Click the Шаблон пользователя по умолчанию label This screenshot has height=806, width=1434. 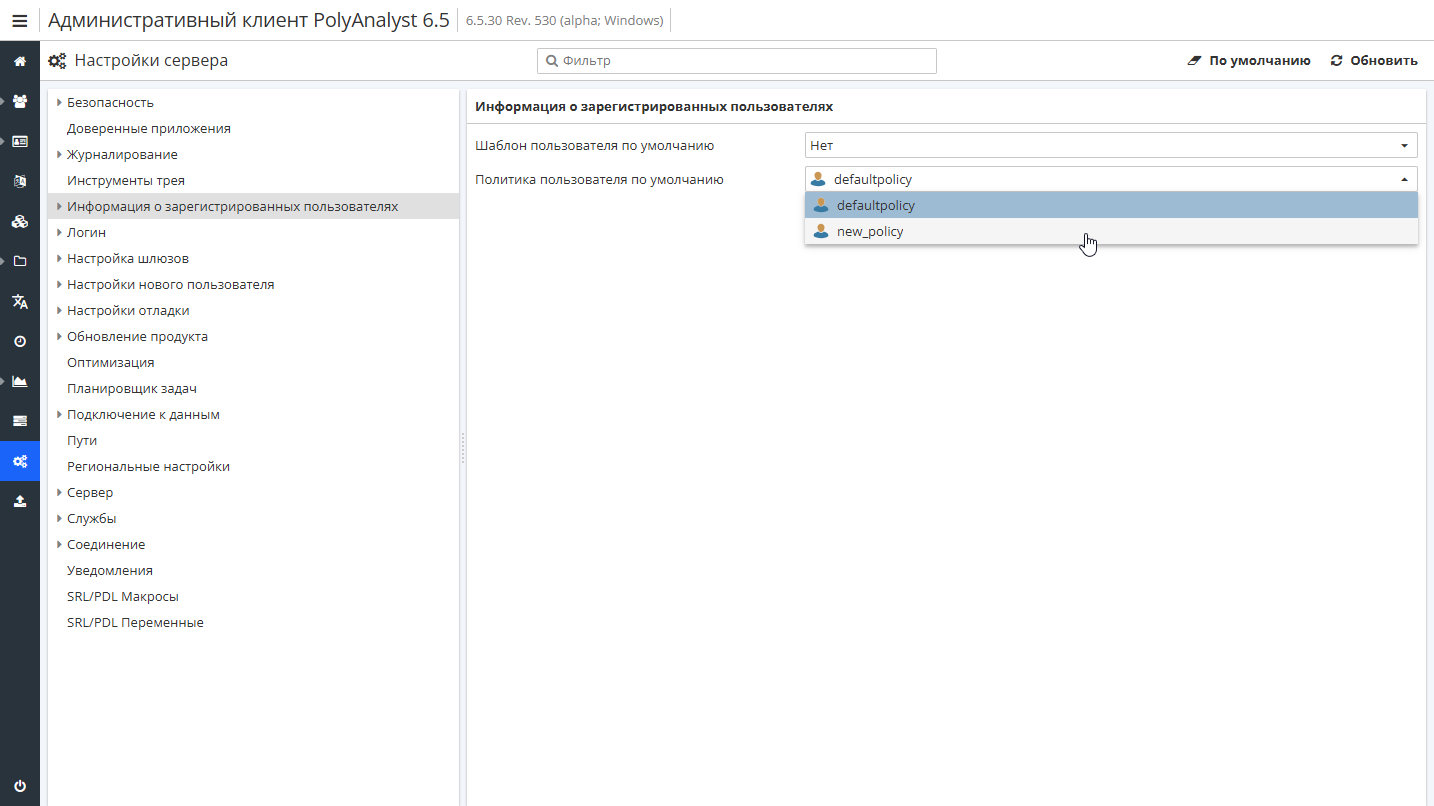click(594, 145)
